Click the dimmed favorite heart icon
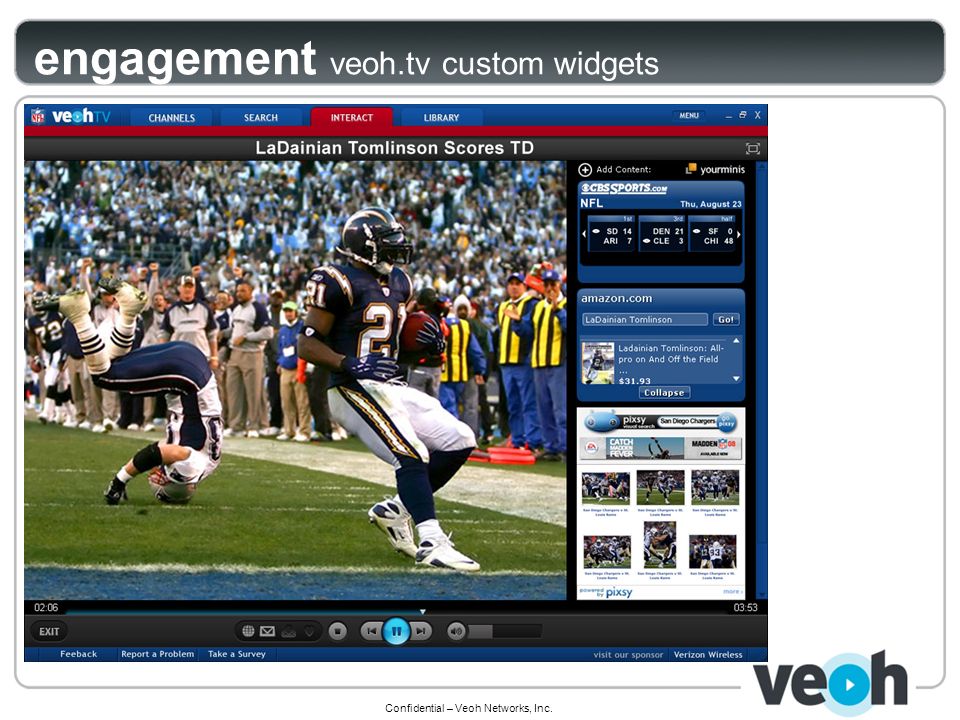The height and width of the screenshot is (720, 960). coord(310,631)
